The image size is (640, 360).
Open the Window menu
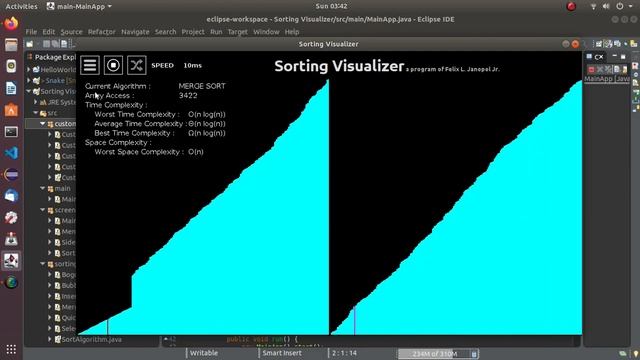pyautogui.click(x=266, y=32)
